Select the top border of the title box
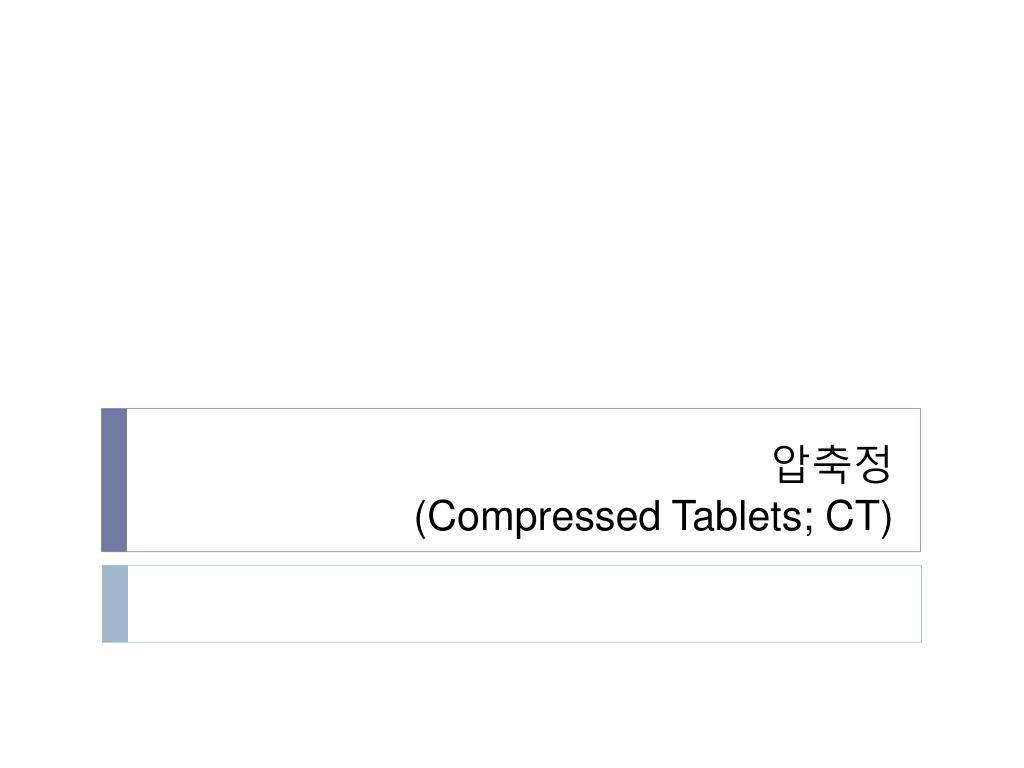The image size is (1024, 768). pyautogui.click(x=511, y=409)
